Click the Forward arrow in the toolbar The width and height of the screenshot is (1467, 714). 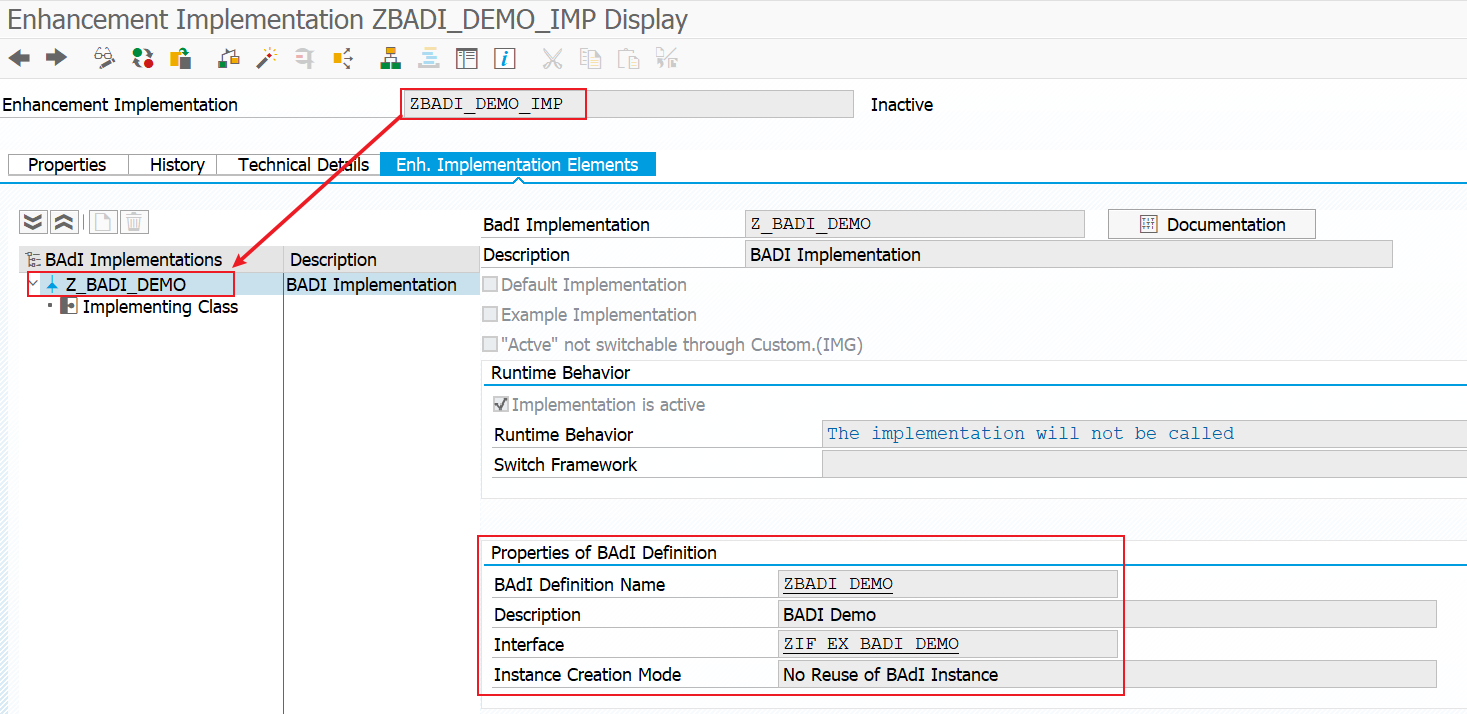(56, 58)
